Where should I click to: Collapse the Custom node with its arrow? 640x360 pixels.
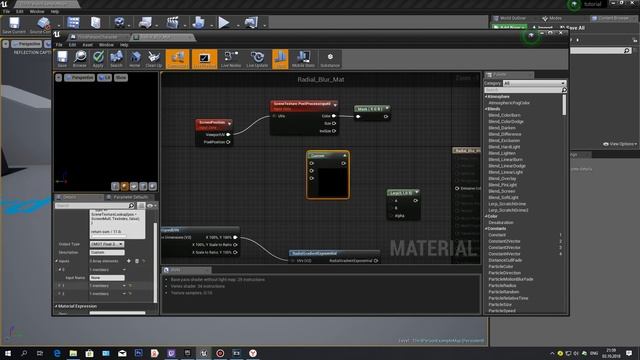(x=344, y=156)
